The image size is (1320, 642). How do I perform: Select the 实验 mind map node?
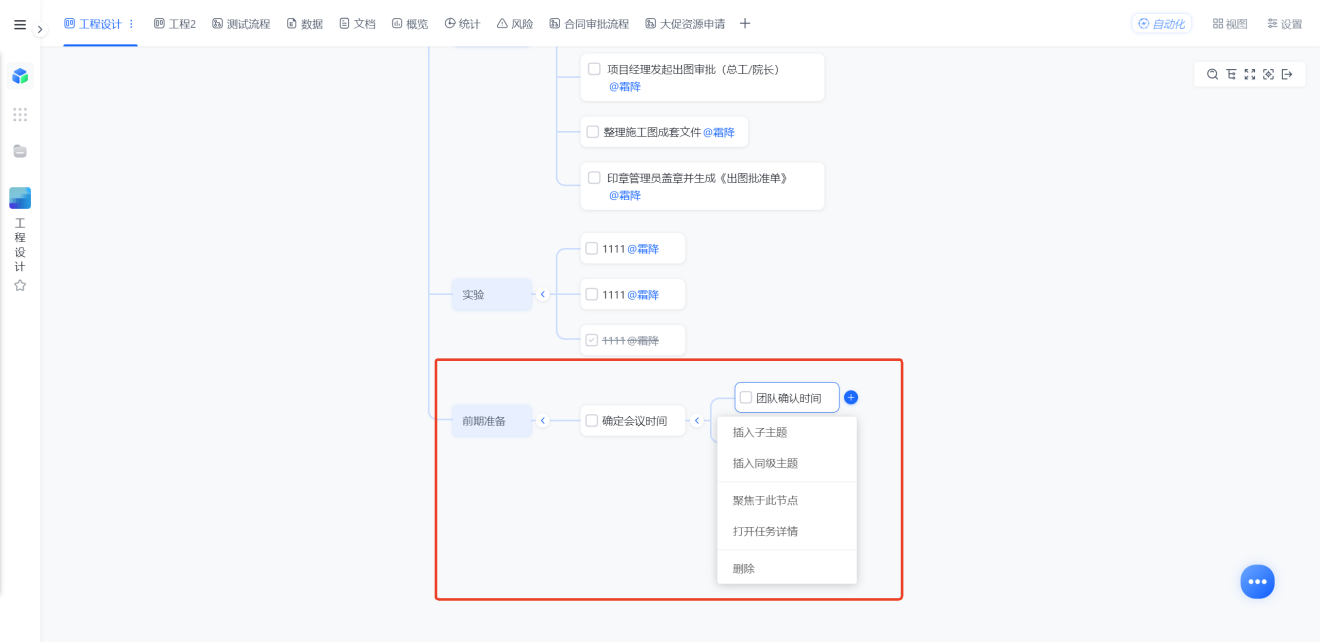[x=491, y=295]
